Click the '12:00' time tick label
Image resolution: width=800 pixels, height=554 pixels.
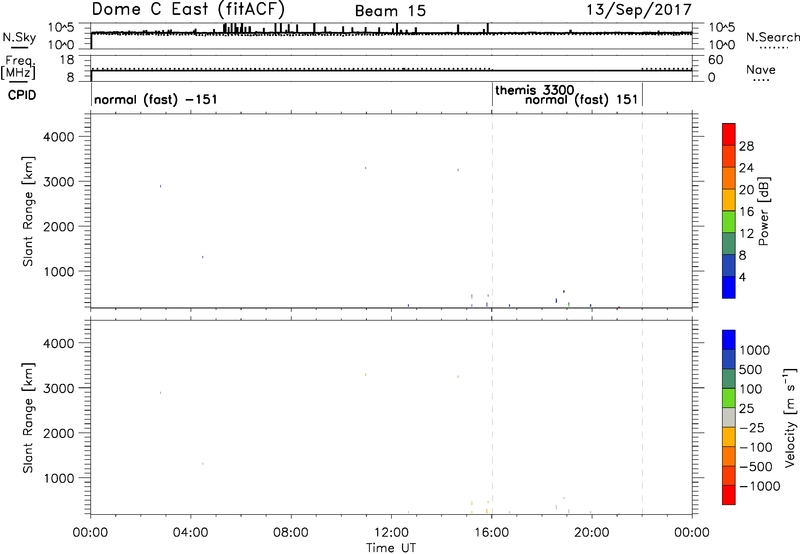pos(391,533)
